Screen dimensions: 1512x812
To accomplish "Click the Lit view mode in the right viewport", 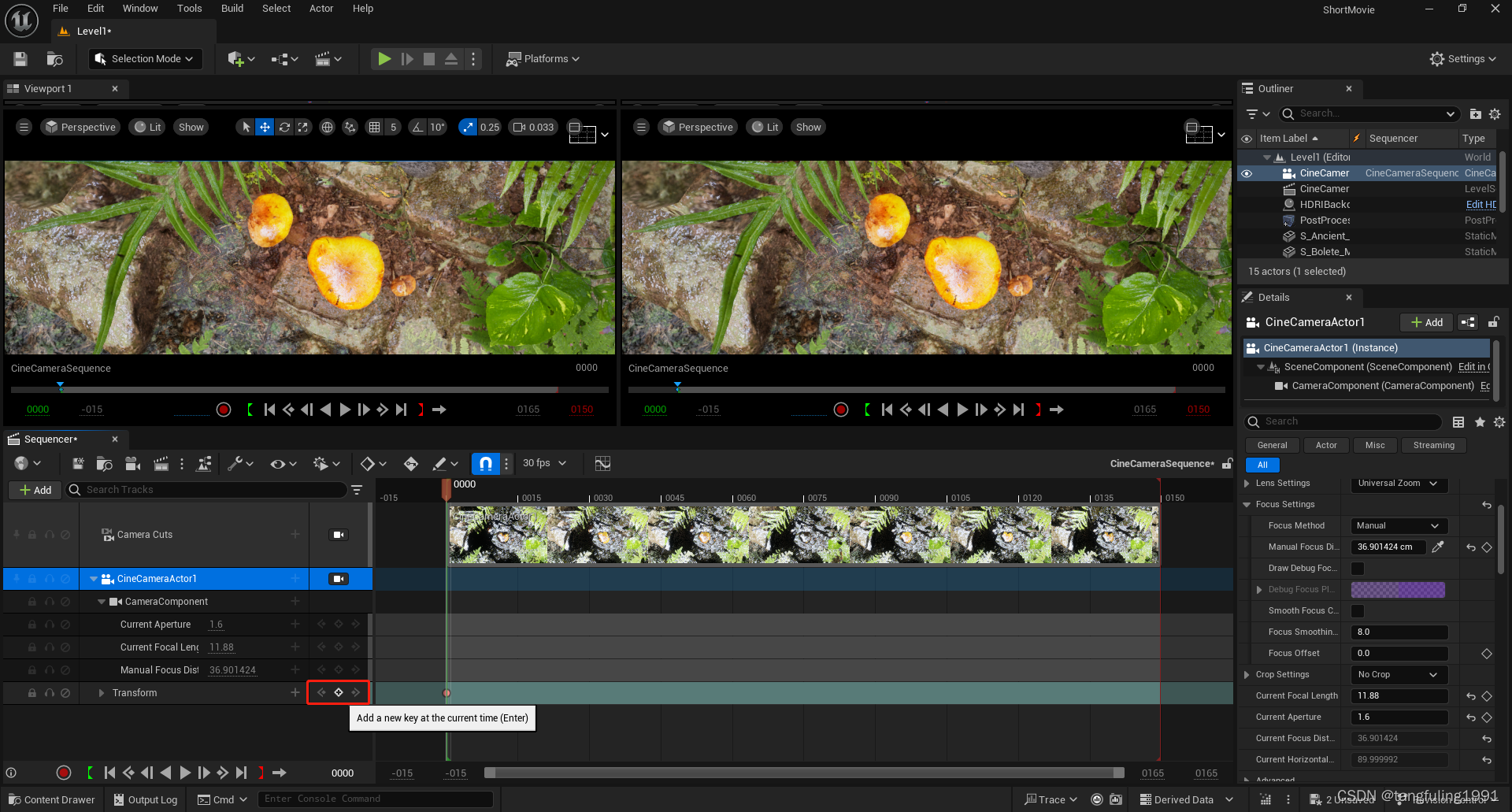I will 765,127.
